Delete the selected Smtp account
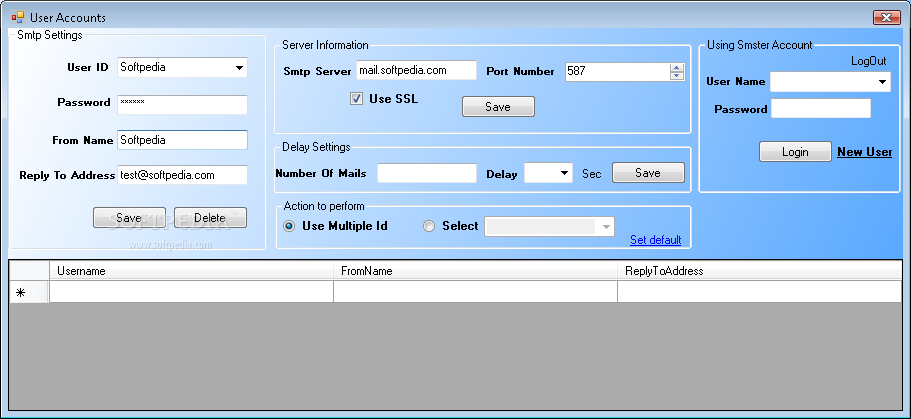 click(x=210, y=218)
